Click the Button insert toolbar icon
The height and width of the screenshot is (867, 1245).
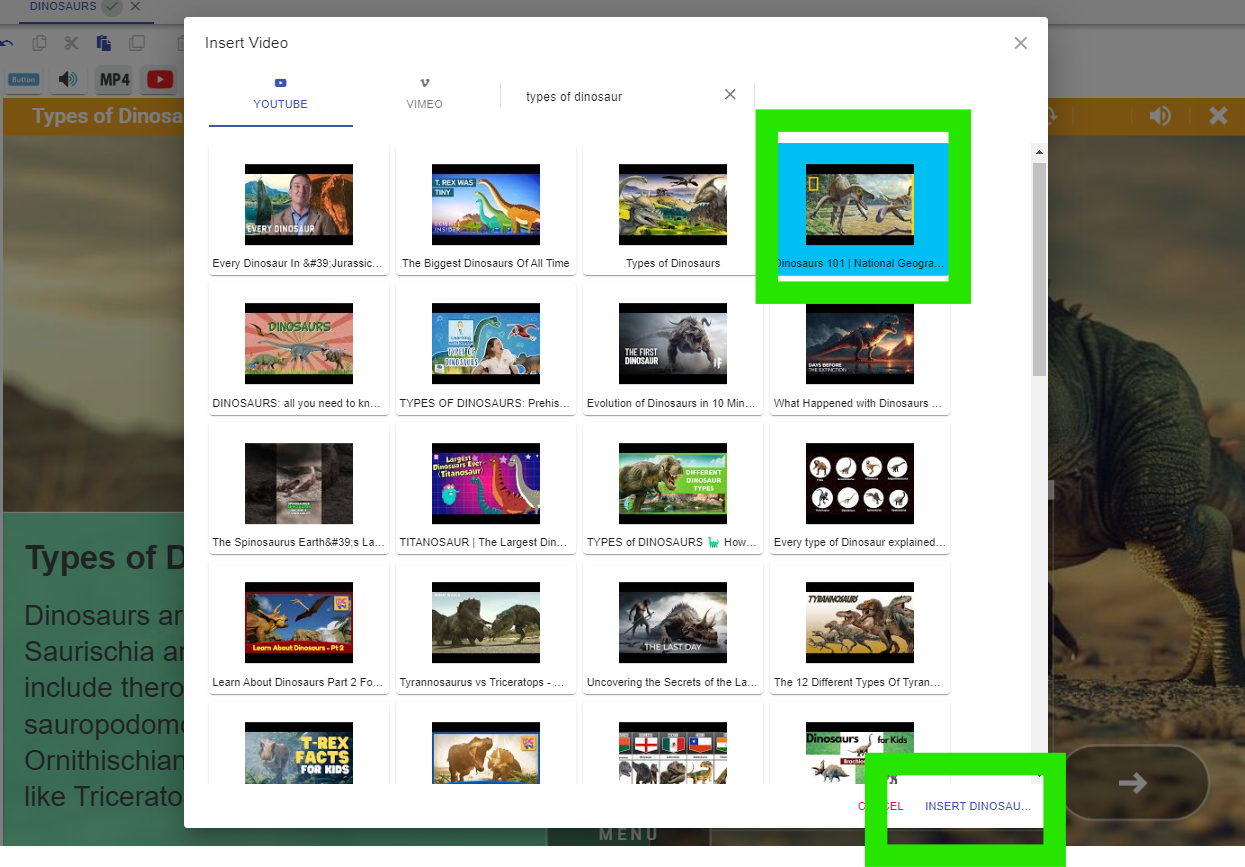(x=23, y=79)
